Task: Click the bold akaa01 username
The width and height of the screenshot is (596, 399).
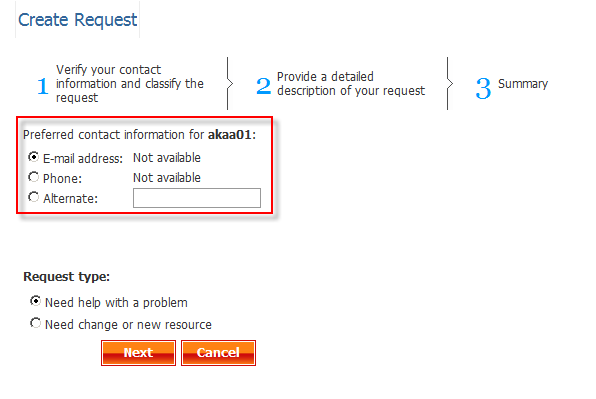Action: (230, 135)
